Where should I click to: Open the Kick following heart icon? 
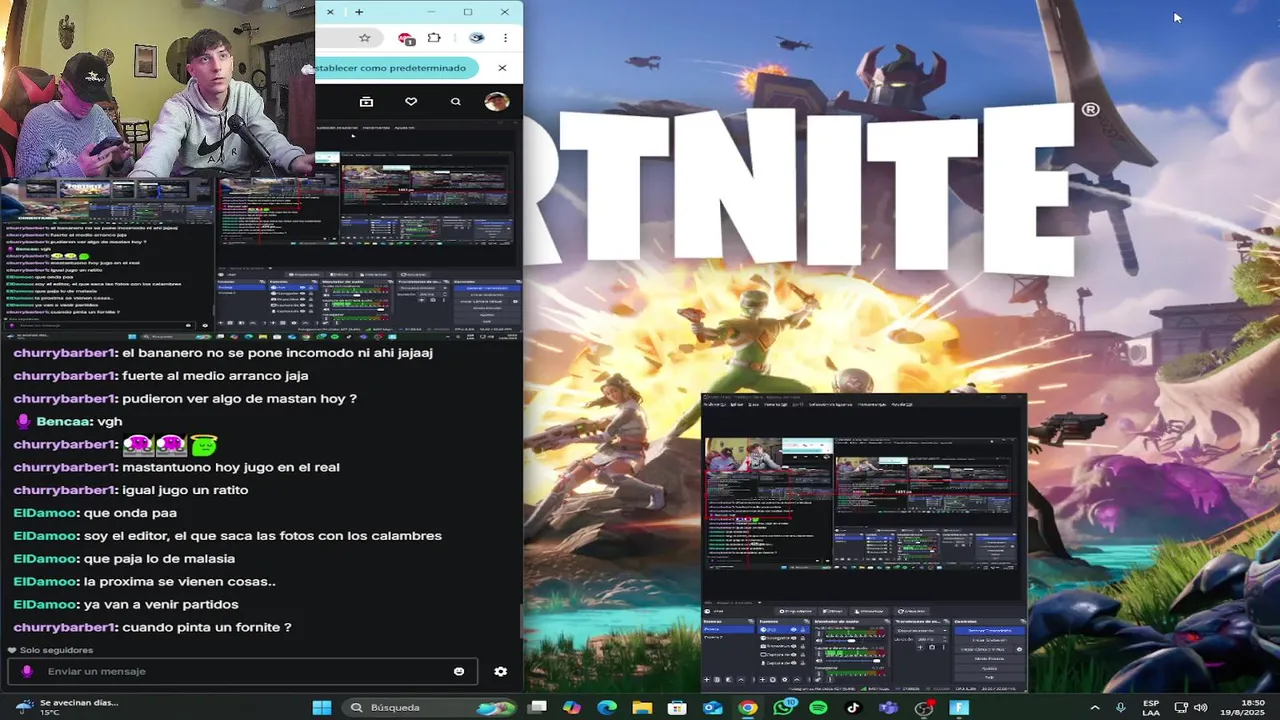click(x=411, y=101)
